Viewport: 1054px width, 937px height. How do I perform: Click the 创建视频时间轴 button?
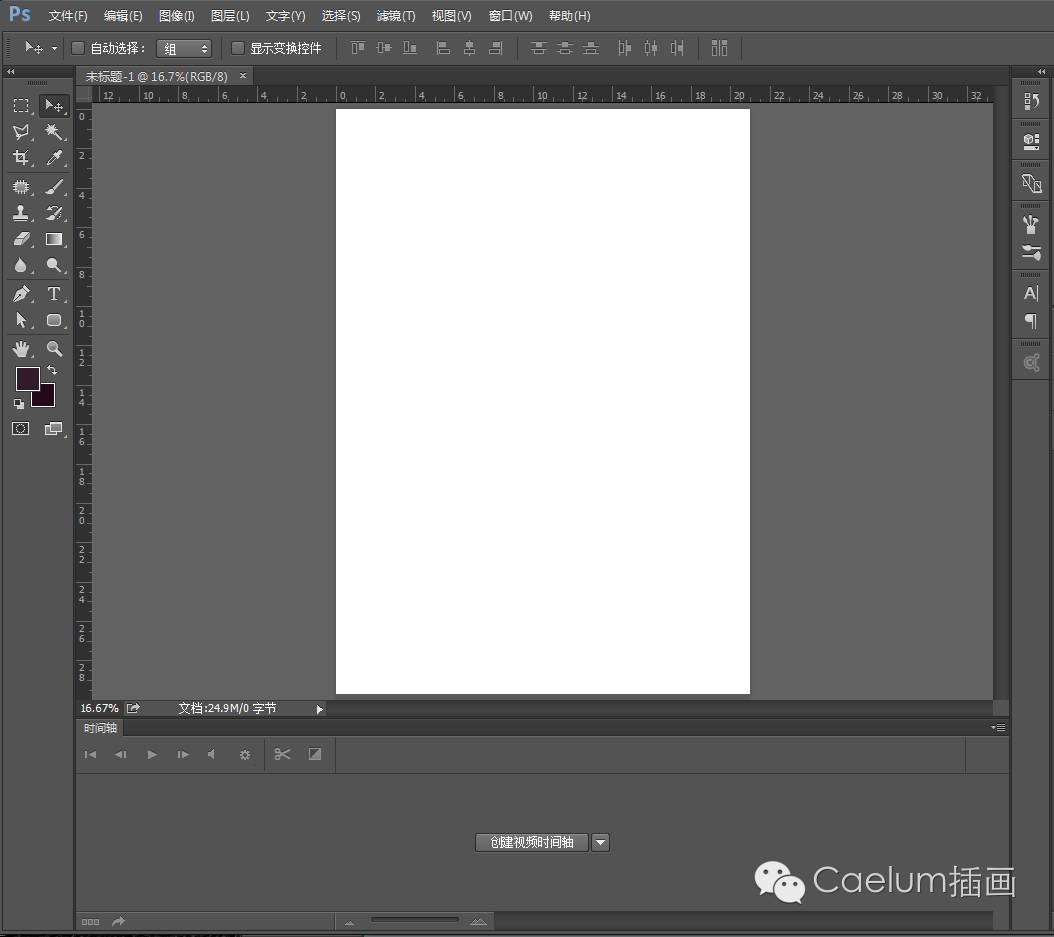coord(531,843)
